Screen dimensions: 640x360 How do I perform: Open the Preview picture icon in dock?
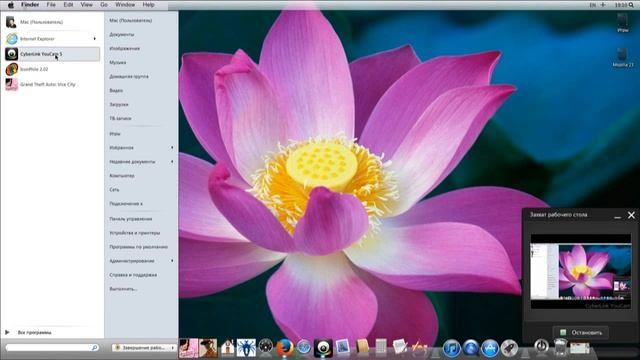[342, 347]
